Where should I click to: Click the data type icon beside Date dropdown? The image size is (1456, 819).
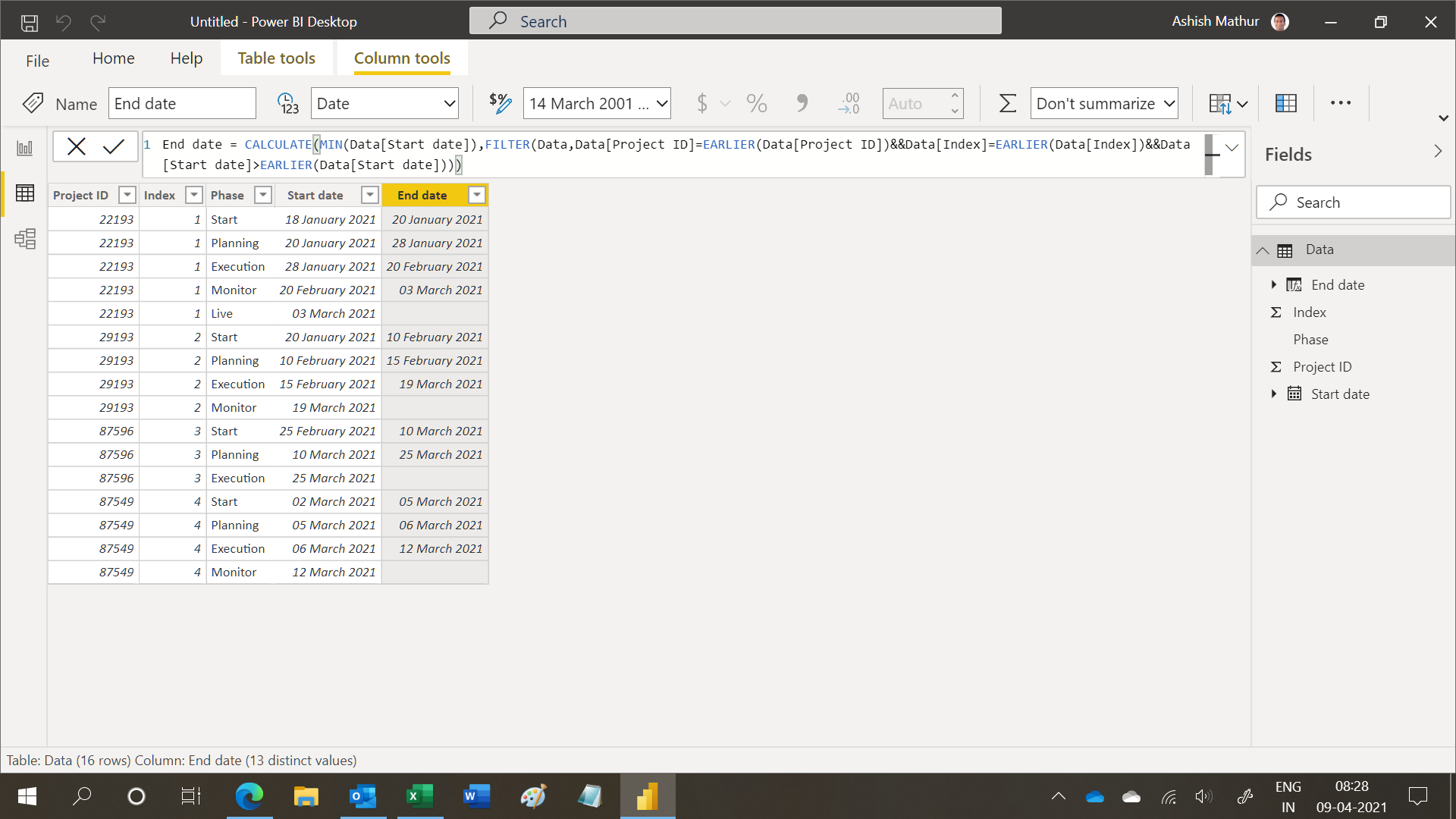[288, 103]
